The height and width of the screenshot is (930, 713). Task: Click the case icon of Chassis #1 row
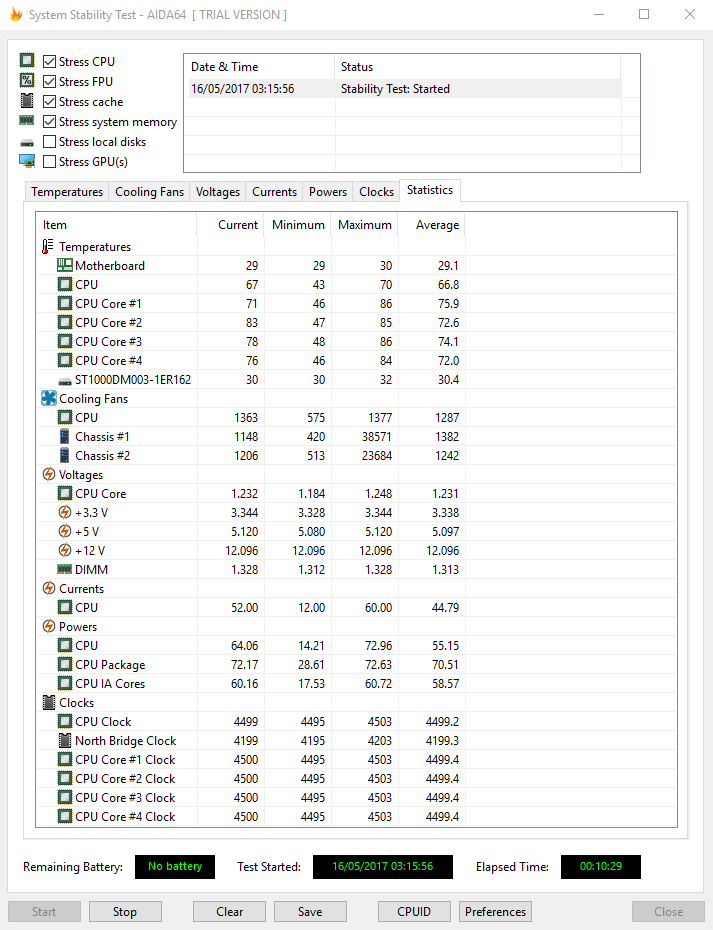(65, 437)
